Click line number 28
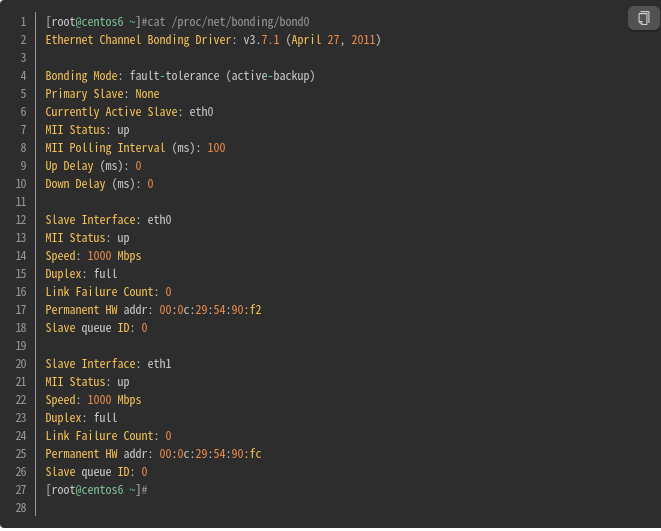This screenshot has width=661, height=531. pyautogui.click(x=21, y=508)
